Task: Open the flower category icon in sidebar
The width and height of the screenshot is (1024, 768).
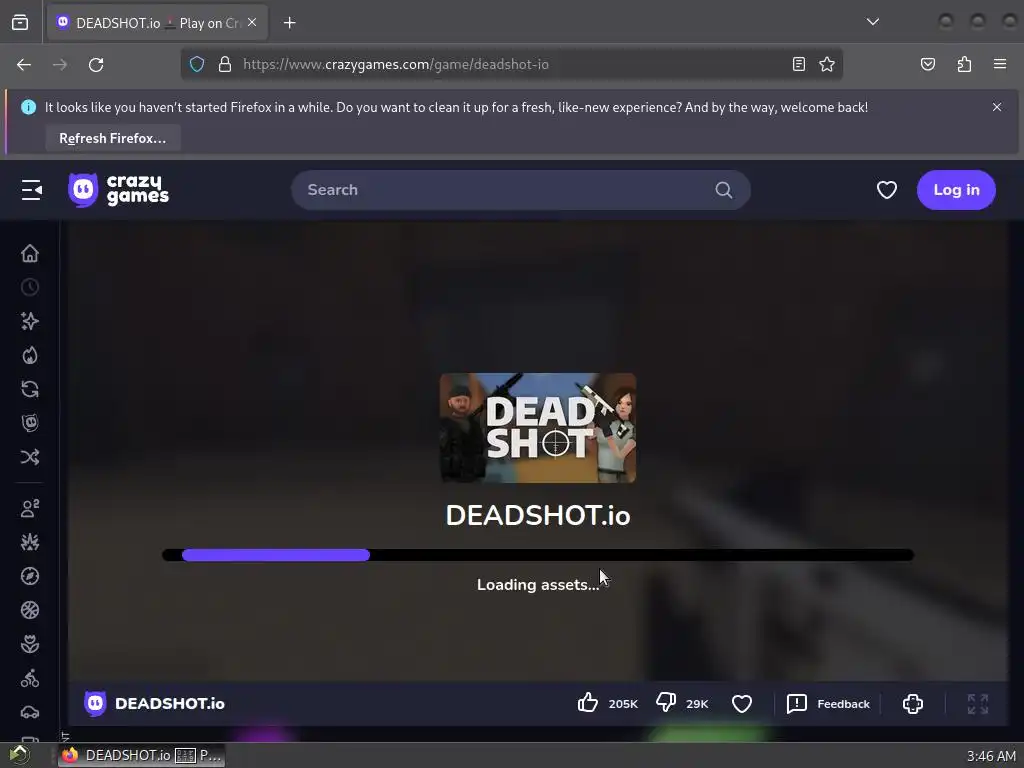Action: (30, 644)
